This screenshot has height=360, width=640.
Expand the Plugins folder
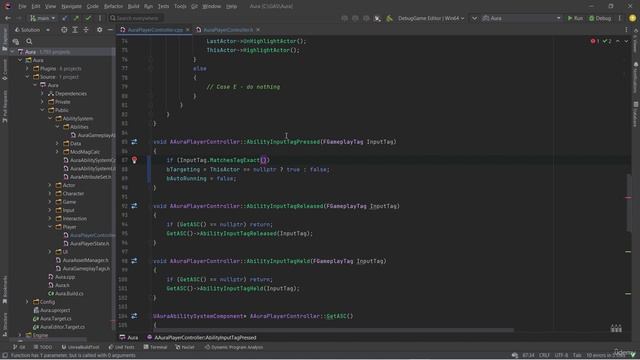(28, 69)
